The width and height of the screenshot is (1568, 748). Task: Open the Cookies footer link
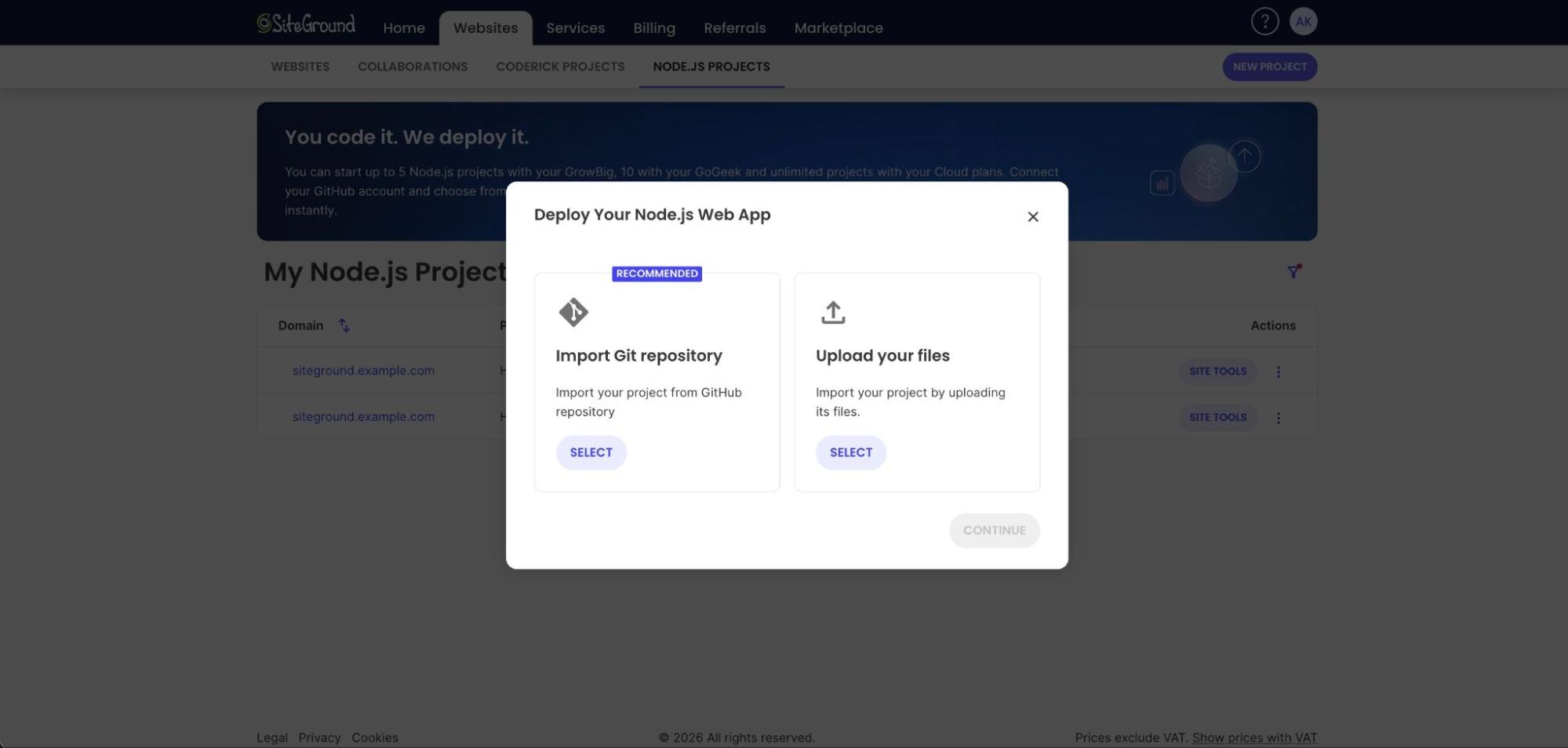point(374,738)
